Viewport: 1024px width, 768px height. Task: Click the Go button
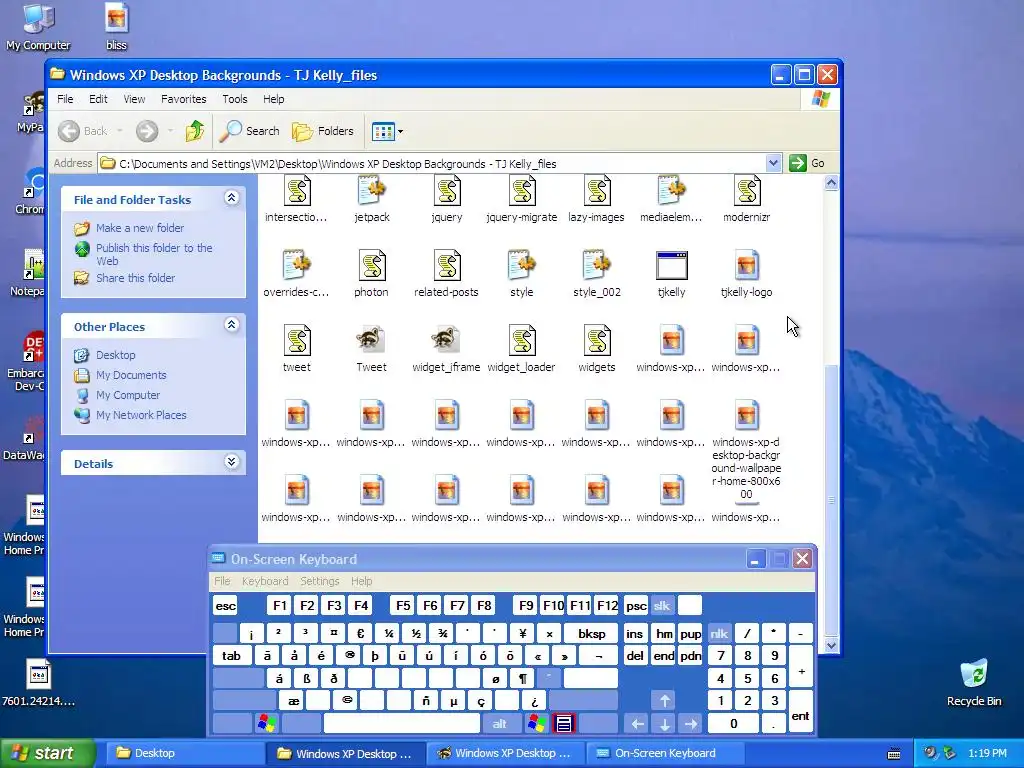(x=807, y=163)
